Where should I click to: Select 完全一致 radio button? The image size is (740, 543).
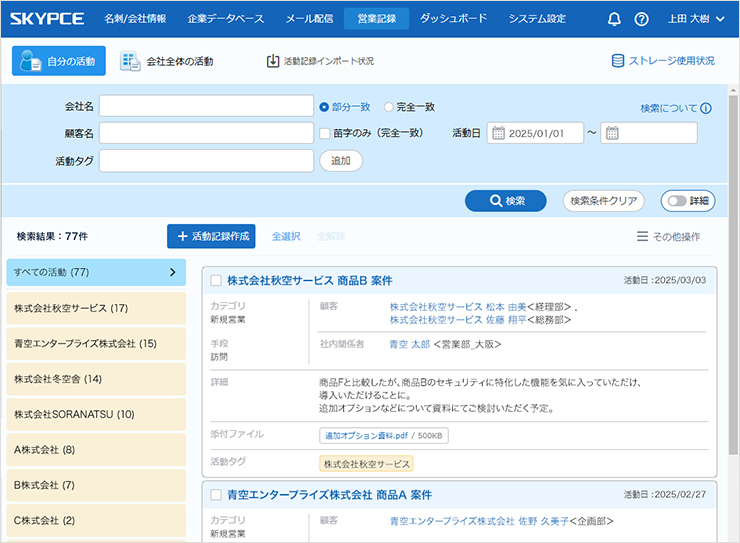point(388,107)
